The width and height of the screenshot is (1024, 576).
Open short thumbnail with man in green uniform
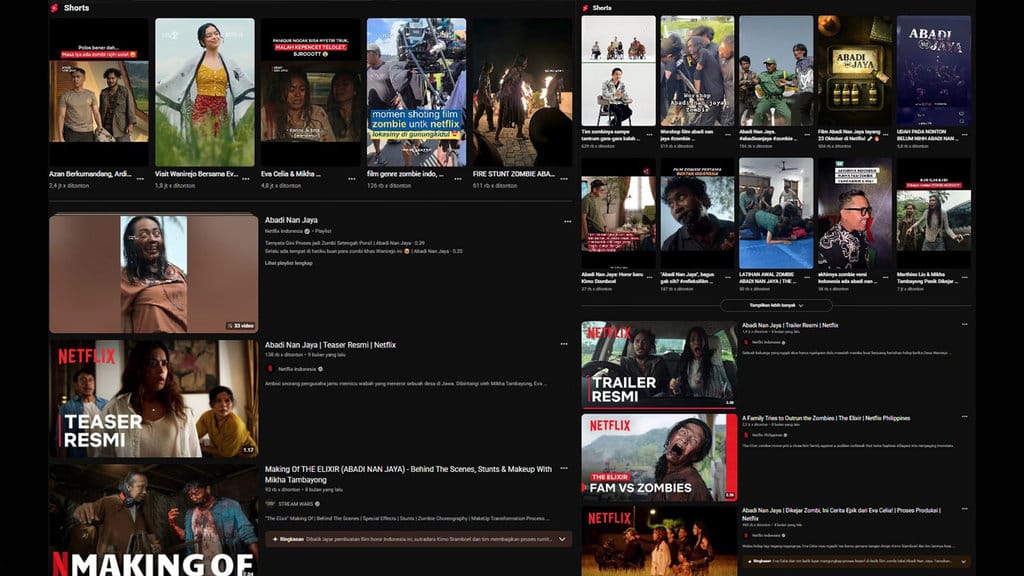[776, 71]
